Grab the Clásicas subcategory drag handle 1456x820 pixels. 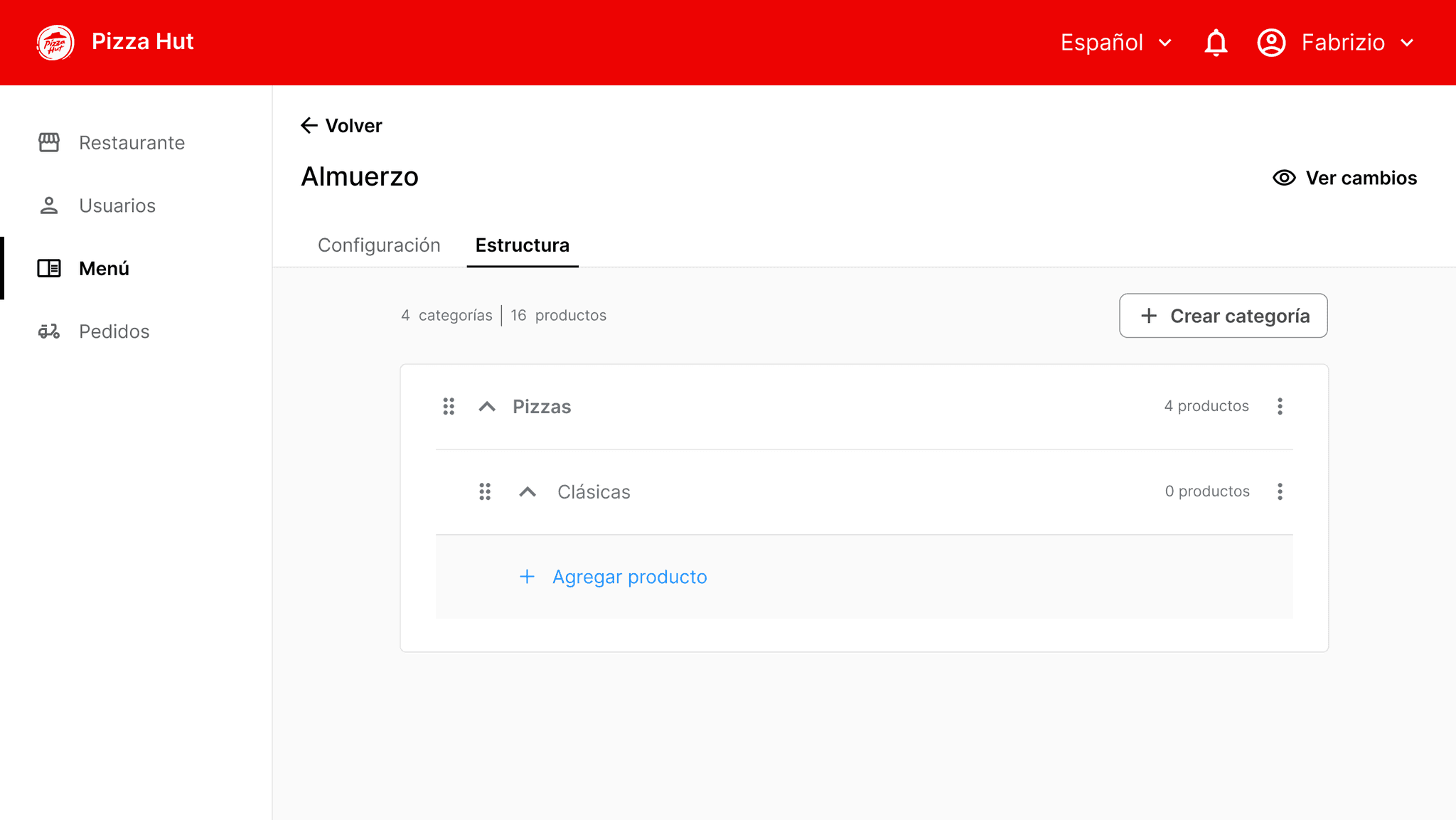coord(485,491)
